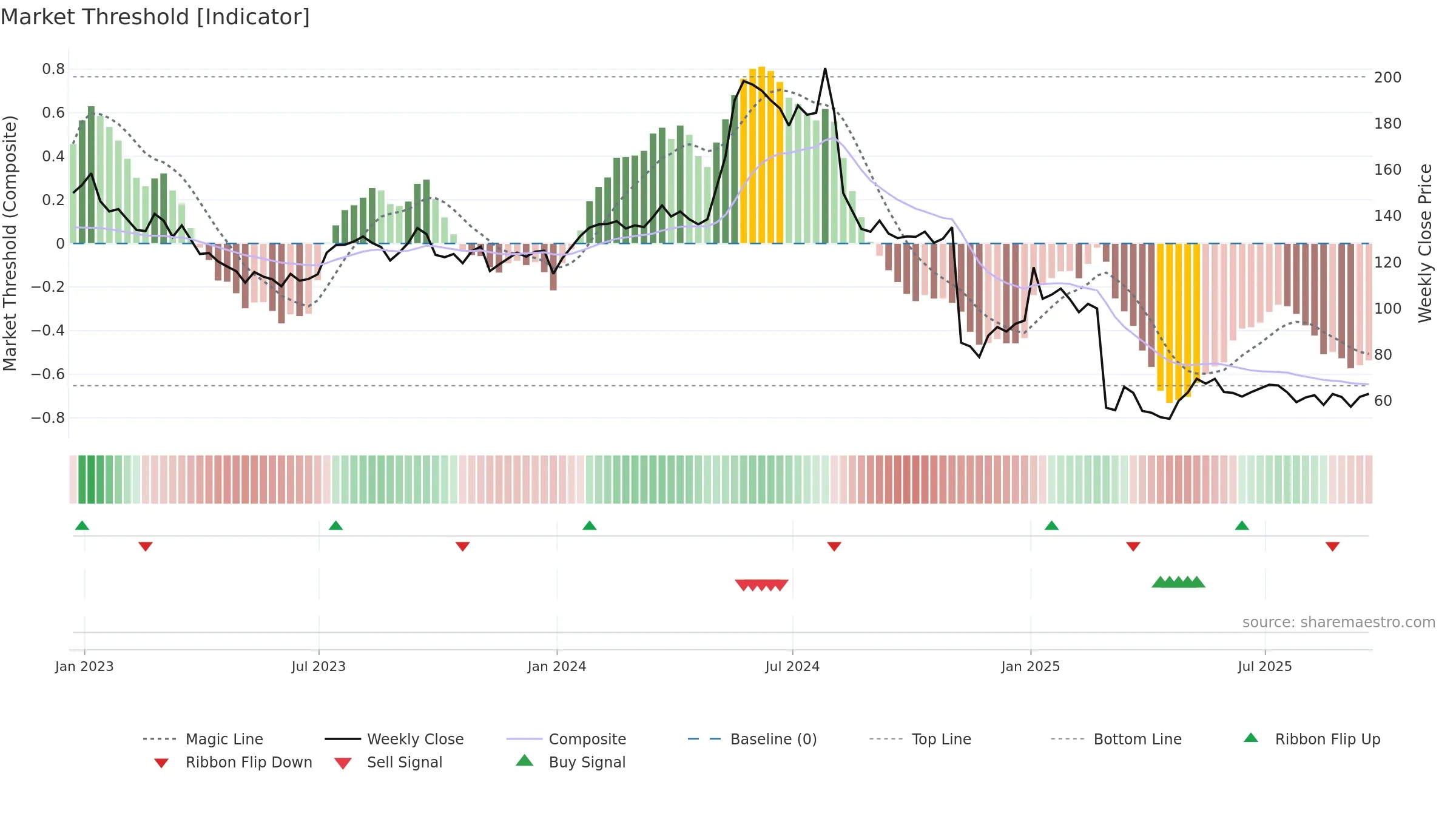
Task: Click the −0.8 tick on left axis
Action: click(x=48, y=418)
